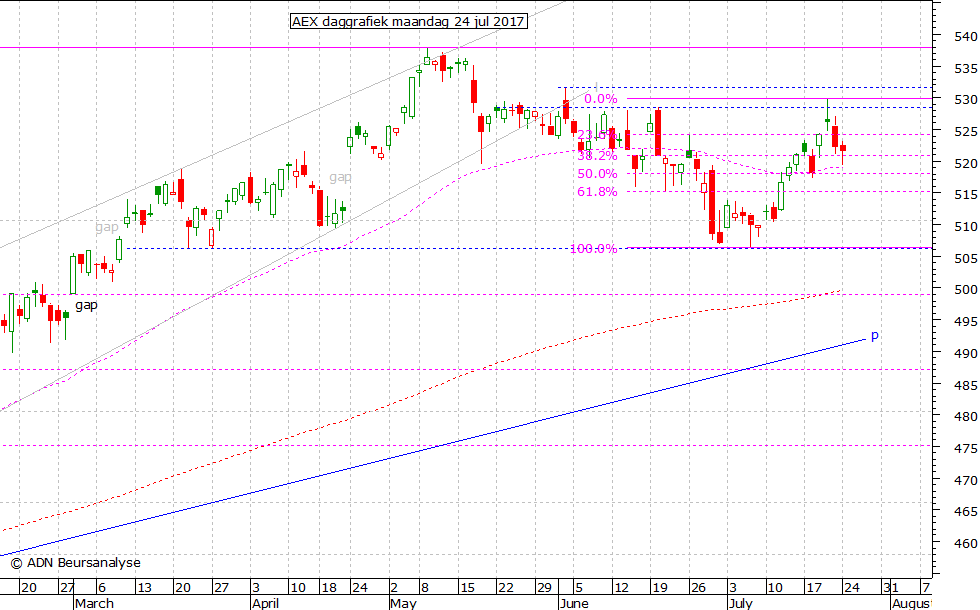Click the 500 price axis label

(966, 289)
